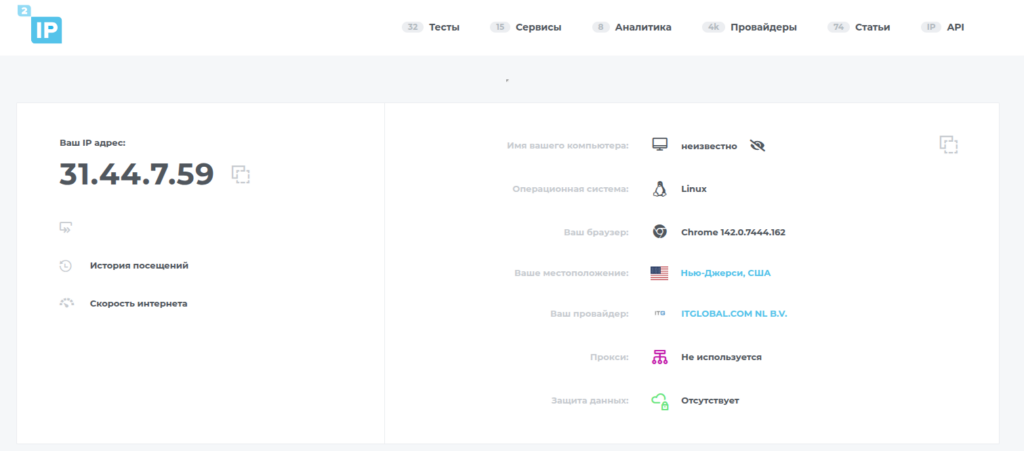The height and width of the screenshot is (451, 1024).
Task: Open the API menu item
Action: tap(955, 27)
